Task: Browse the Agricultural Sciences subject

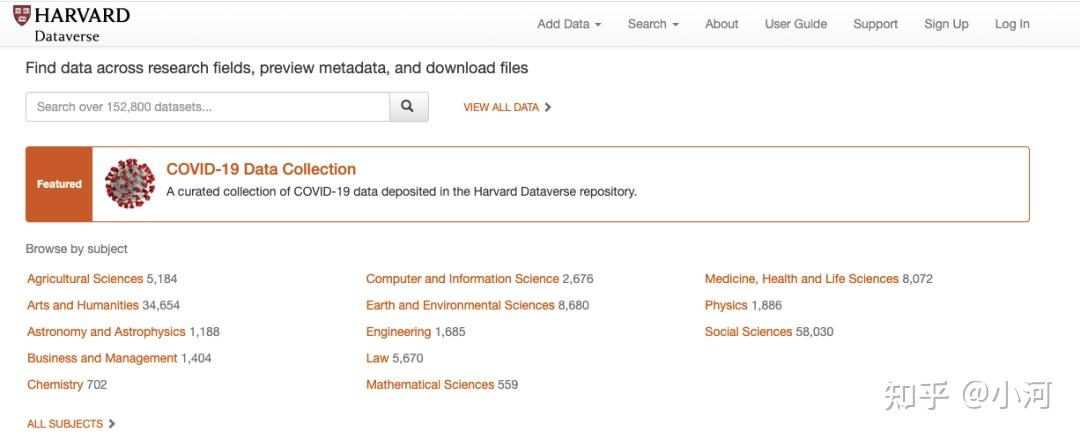Action: click(x=85, y=279)
